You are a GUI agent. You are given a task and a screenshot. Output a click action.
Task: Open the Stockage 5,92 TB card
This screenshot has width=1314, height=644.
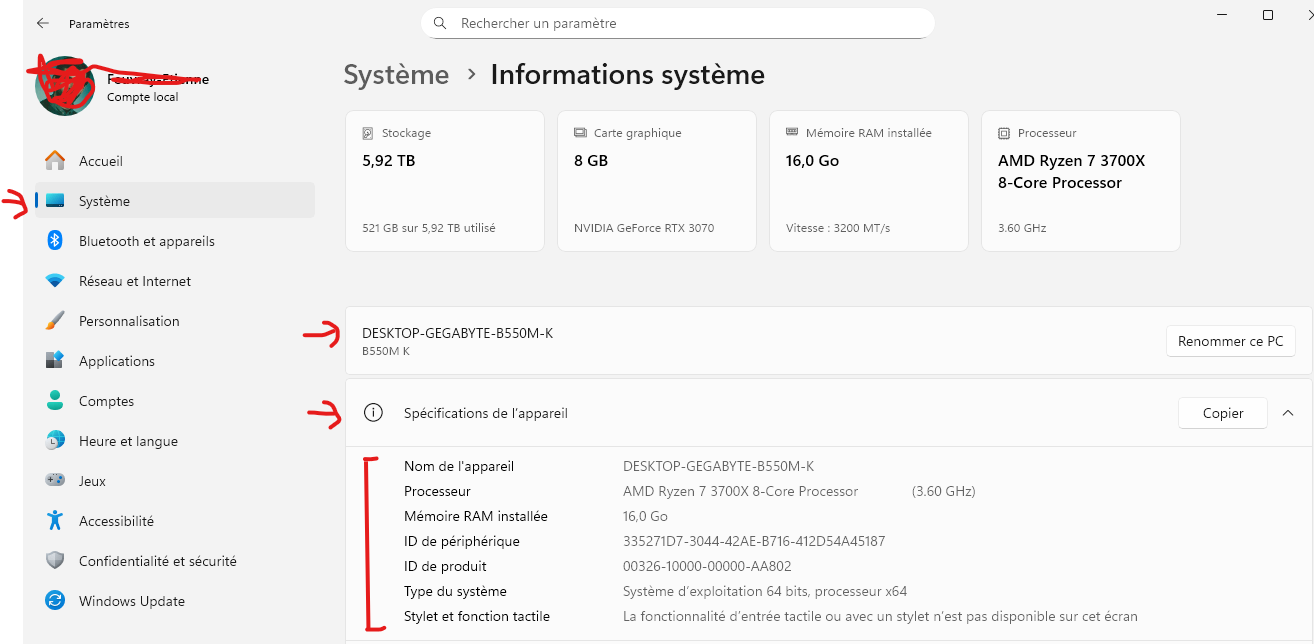445,181
